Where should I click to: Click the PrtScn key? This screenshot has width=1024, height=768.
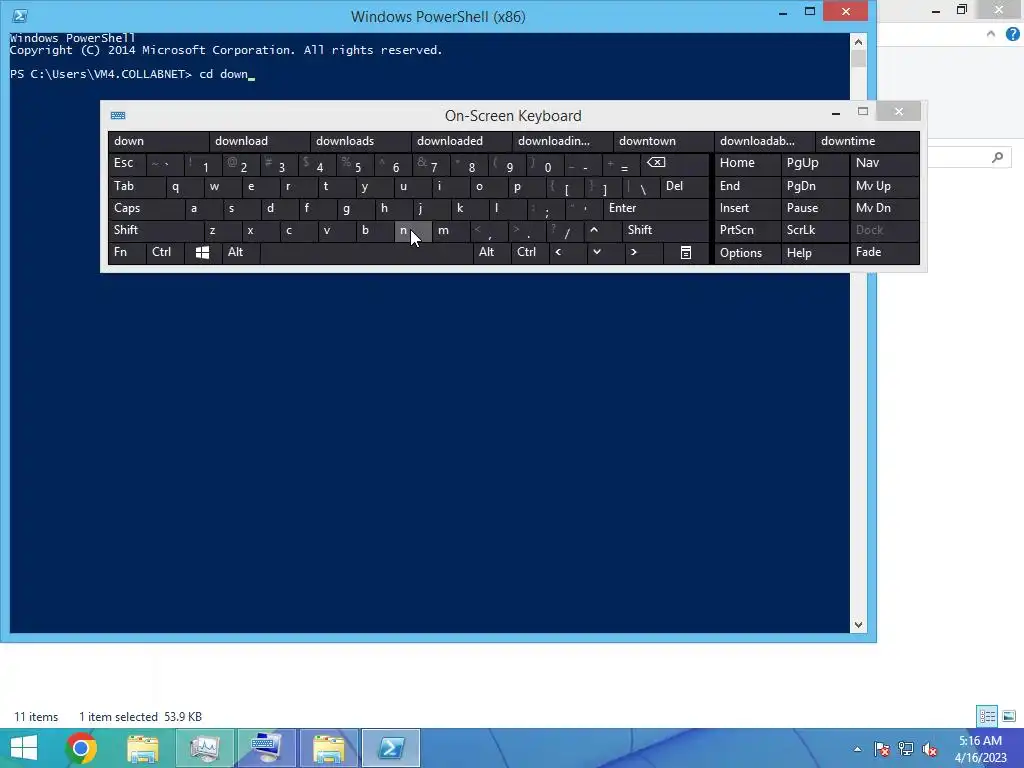click(x=748, y=230)
